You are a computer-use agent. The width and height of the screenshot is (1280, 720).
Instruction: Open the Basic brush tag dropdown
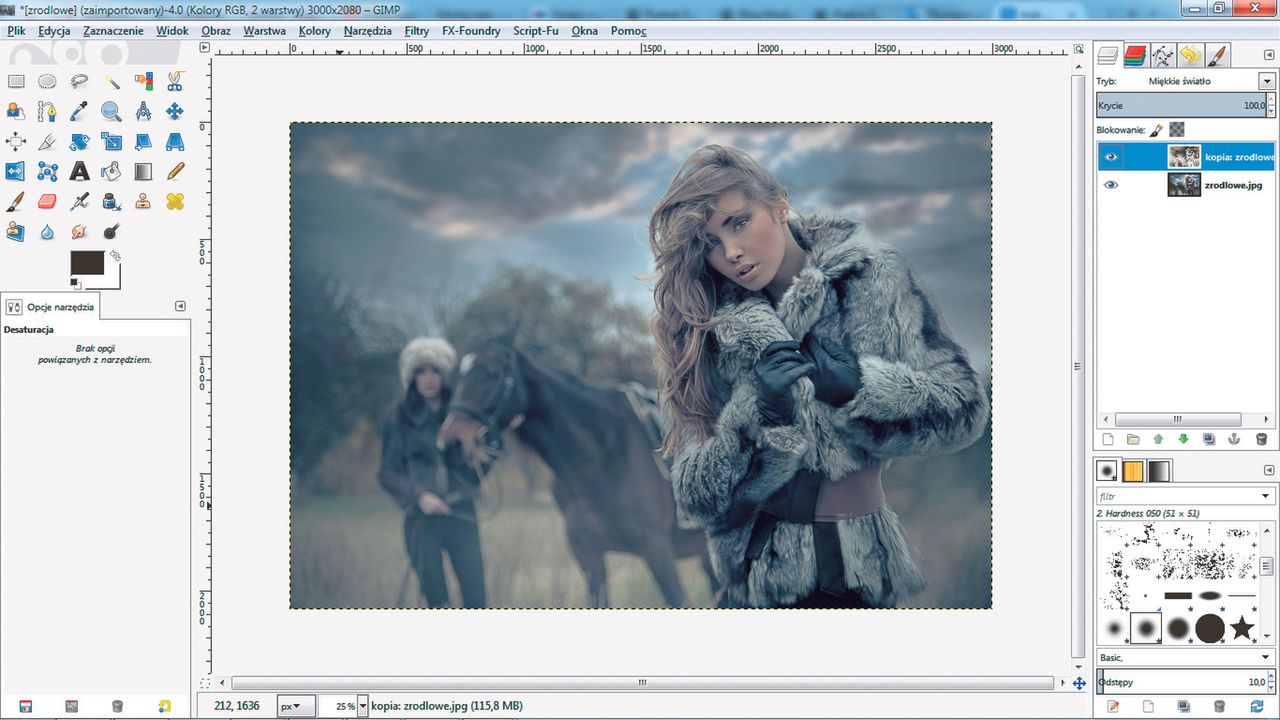point(1267,657)
